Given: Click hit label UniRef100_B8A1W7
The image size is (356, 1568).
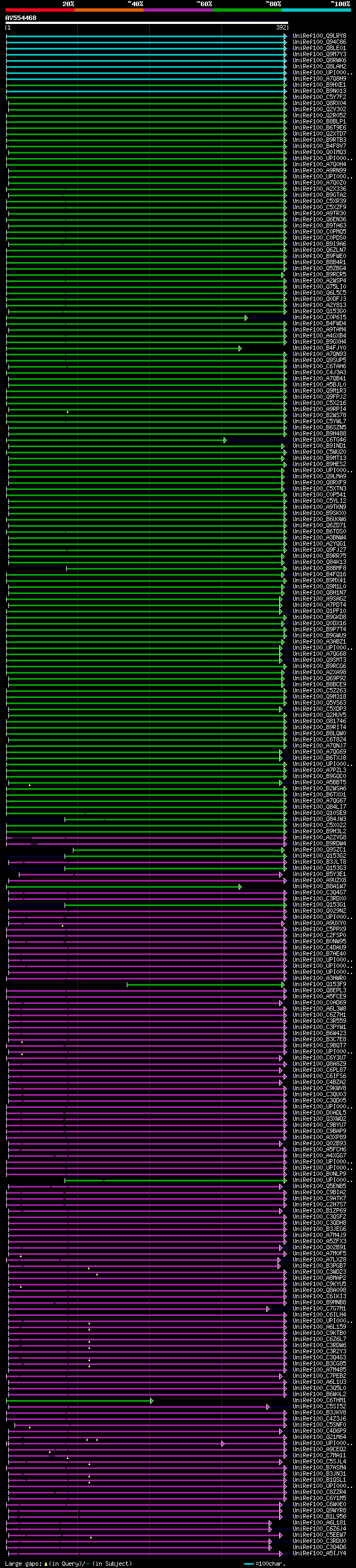Looking at the screenshot, I should (319, 886).
